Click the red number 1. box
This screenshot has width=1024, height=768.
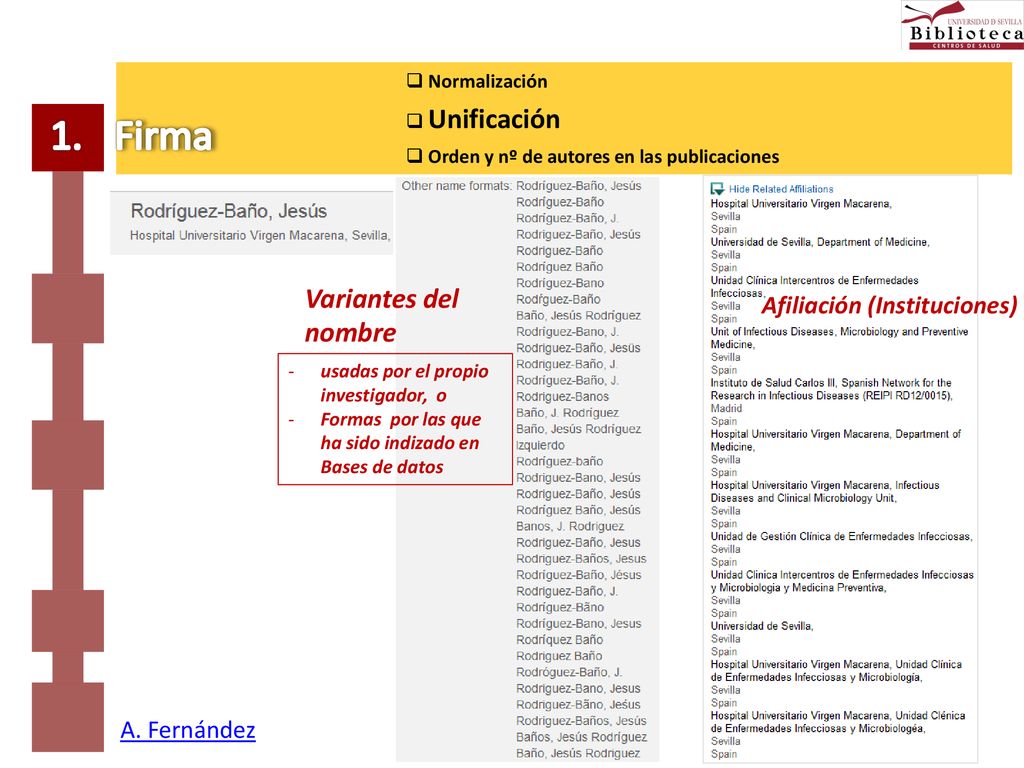coord(68,137)
